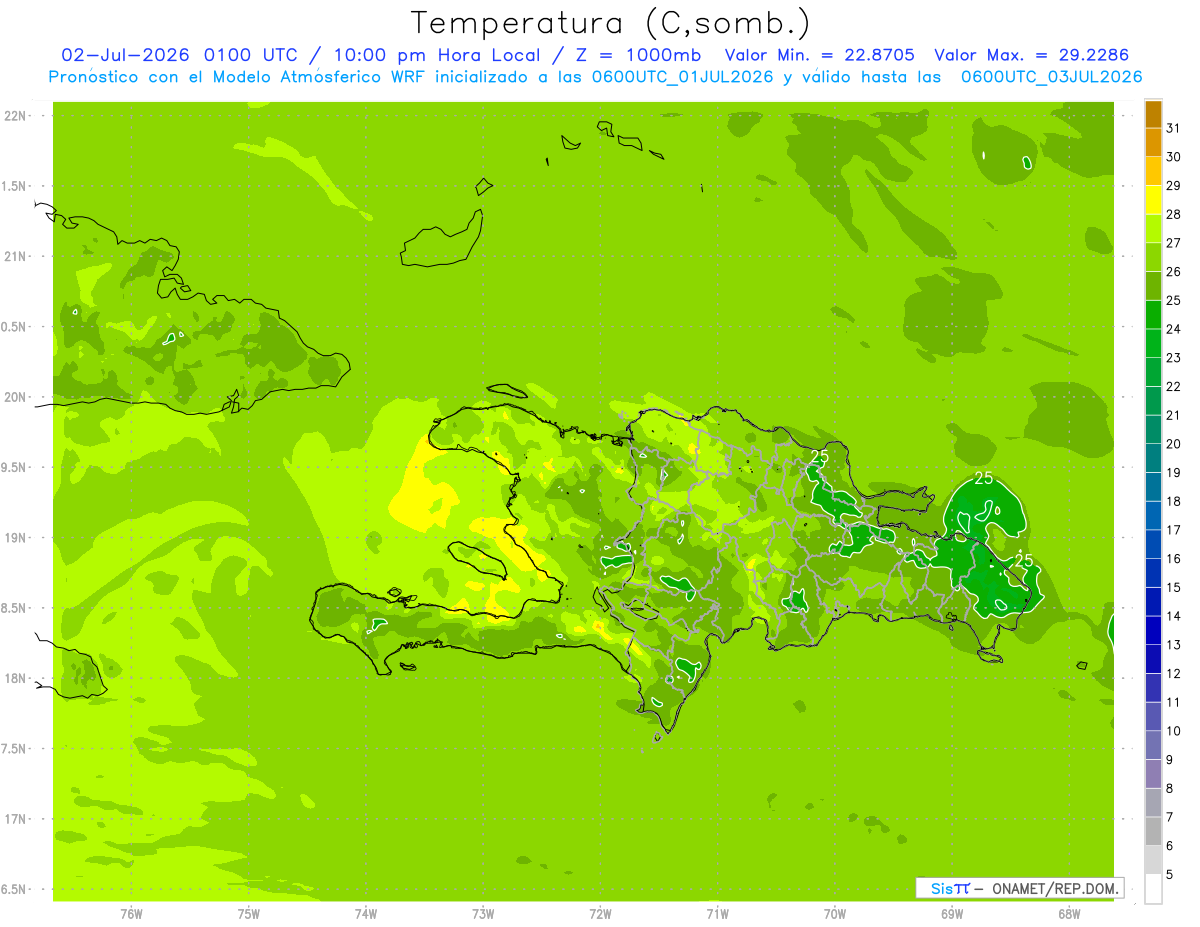Click the "17N" latitude label
Viewport: 1200px width, 927px height.
(x=17, y=819)
